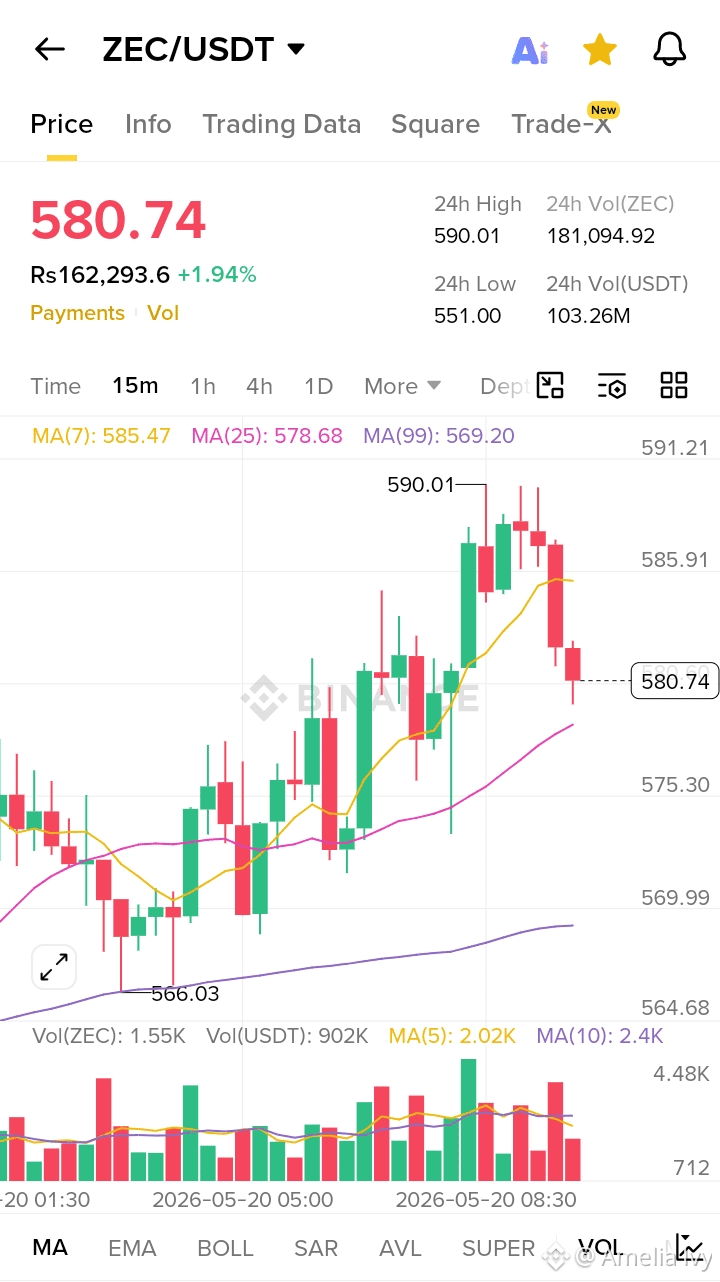Screen dimensions: 720x1282
Task: Tap the back arrow icon
Action: point(49,49)
